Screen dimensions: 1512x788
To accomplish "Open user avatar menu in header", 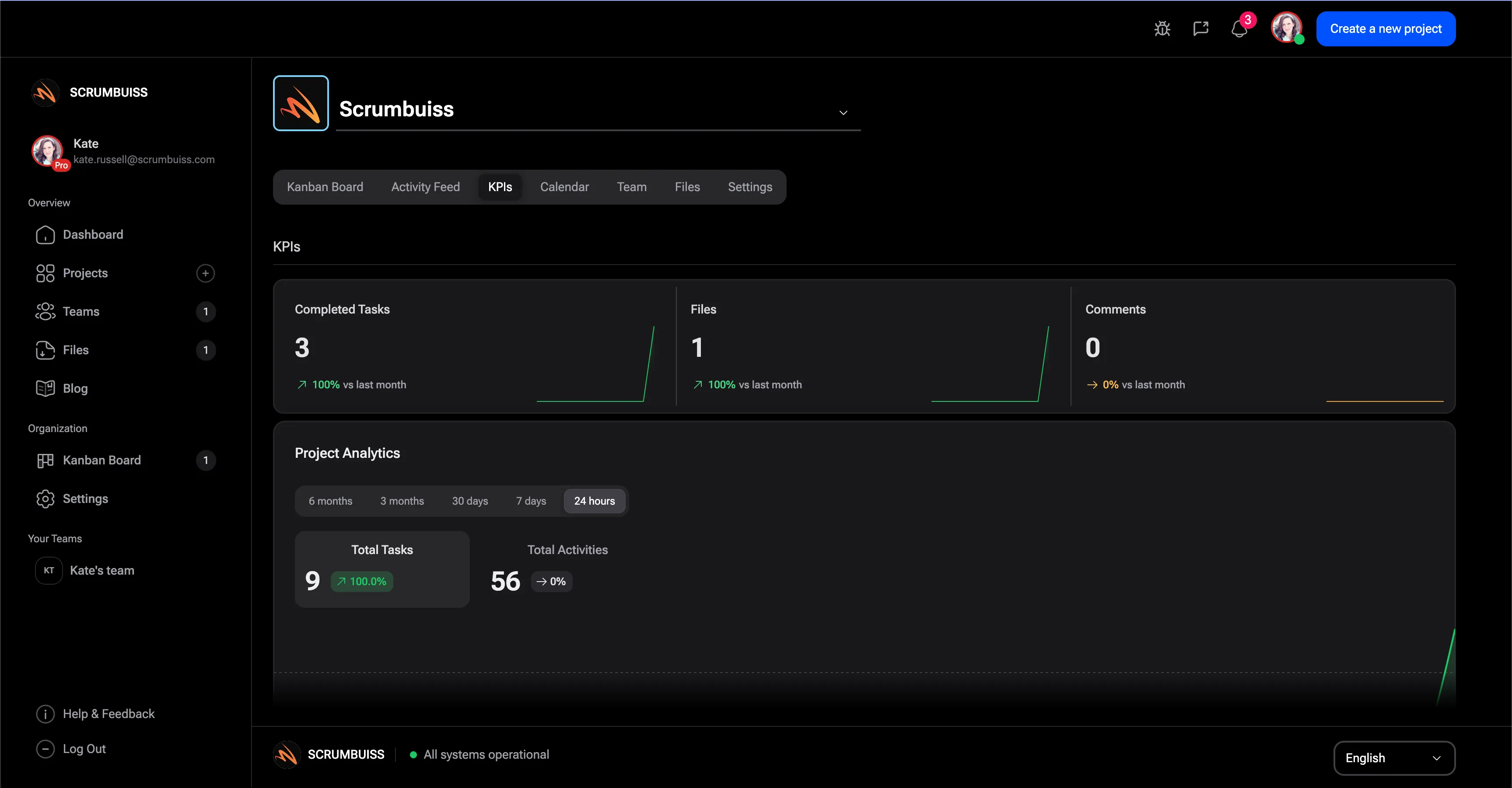I will 1285,28.
